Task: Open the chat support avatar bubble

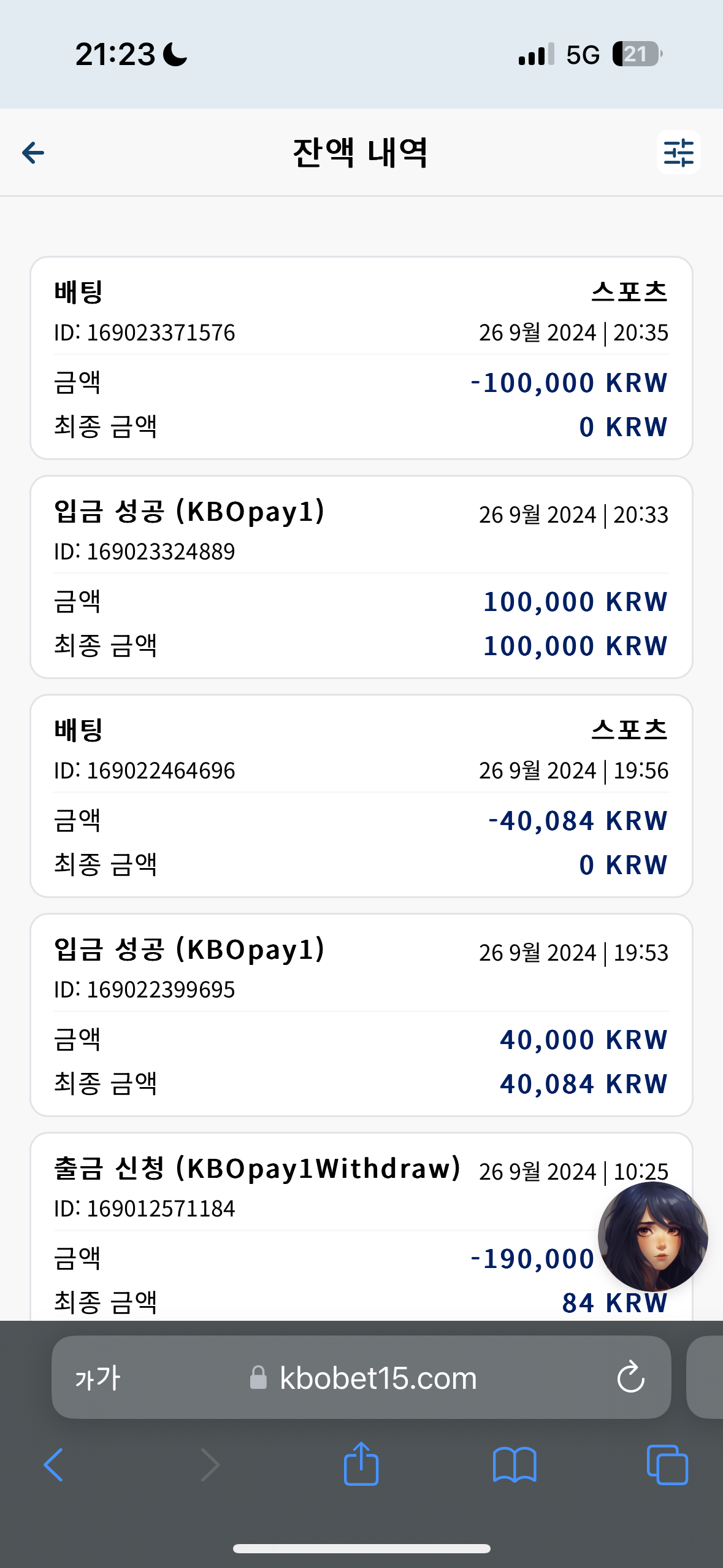Action: click(x=652, y=1237)
